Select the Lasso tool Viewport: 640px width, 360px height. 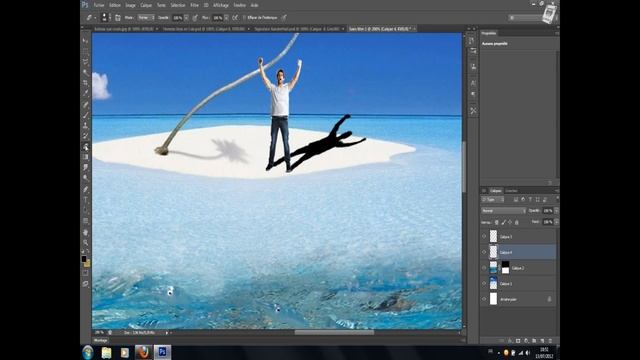tap(85, 62)
